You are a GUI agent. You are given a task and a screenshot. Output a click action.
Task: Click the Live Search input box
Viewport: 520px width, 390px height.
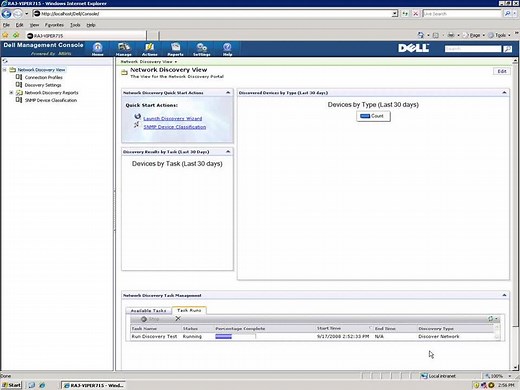tap(462, 14)
